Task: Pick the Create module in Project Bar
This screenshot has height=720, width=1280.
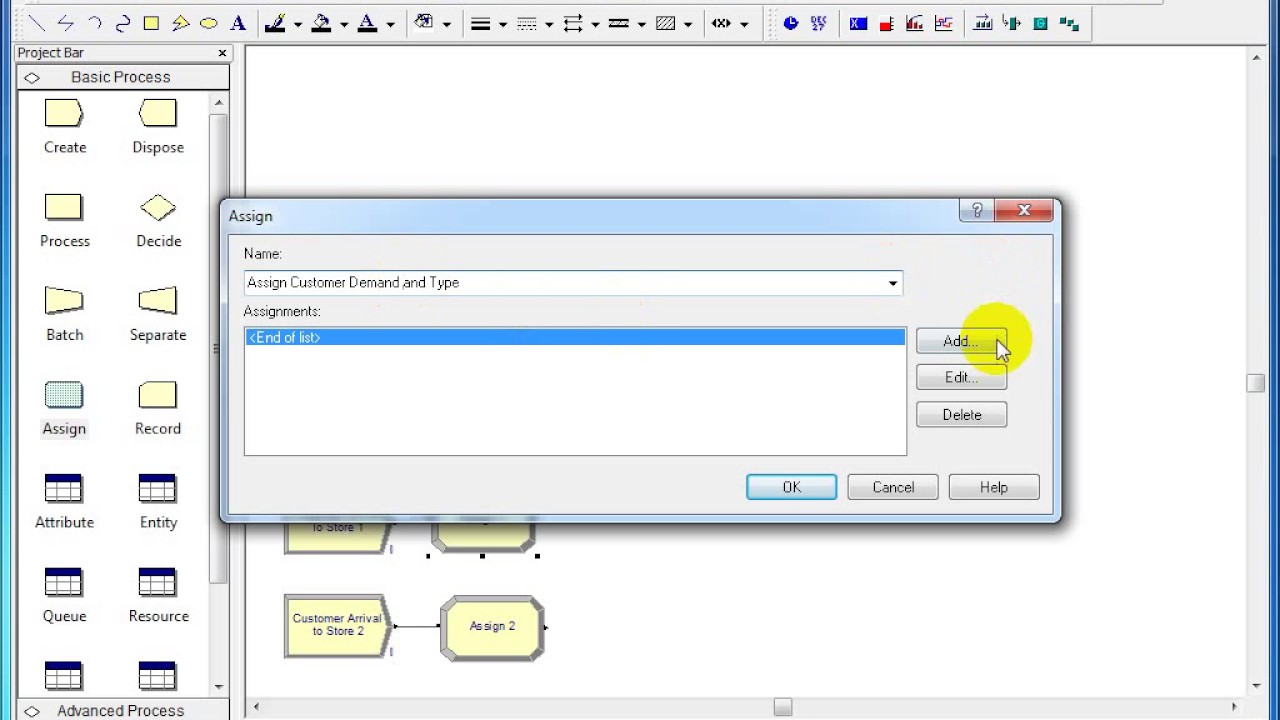Action: [x=64, y=127]
